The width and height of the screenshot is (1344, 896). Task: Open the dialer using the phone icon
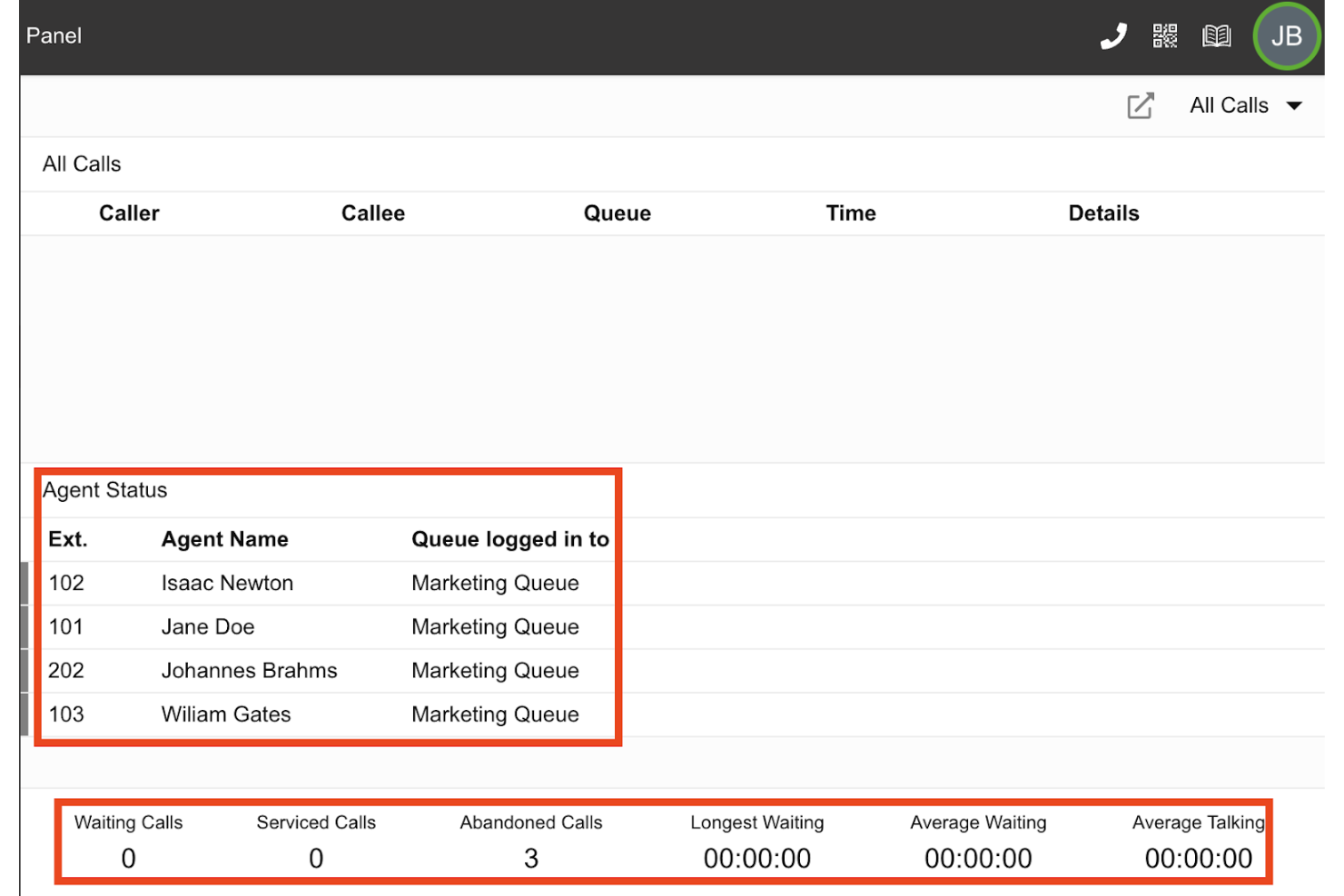tap(1113, 36)
